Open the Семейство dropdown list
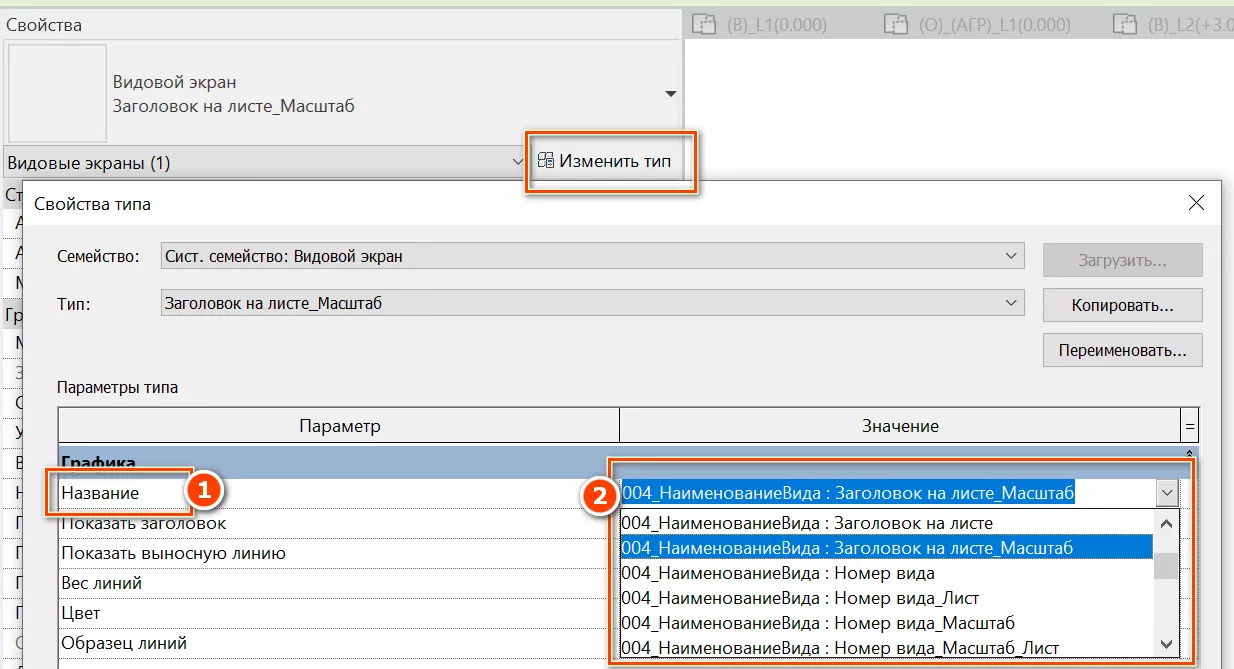 click(1010, 257)
